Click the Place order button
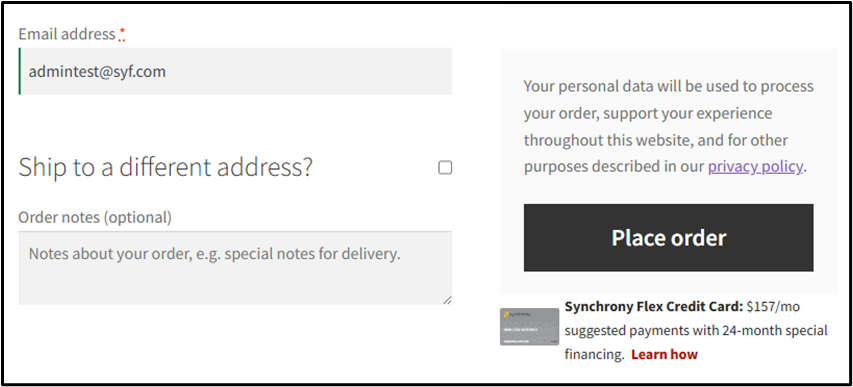This screenshot has width=853, height=387. pos(669,237)
